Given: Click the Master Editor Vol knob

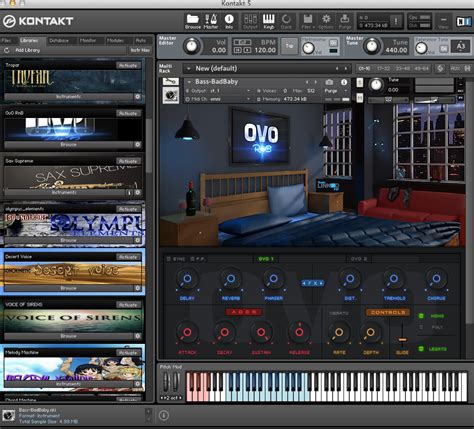Looking at the screenshot, I should (192, 46).
